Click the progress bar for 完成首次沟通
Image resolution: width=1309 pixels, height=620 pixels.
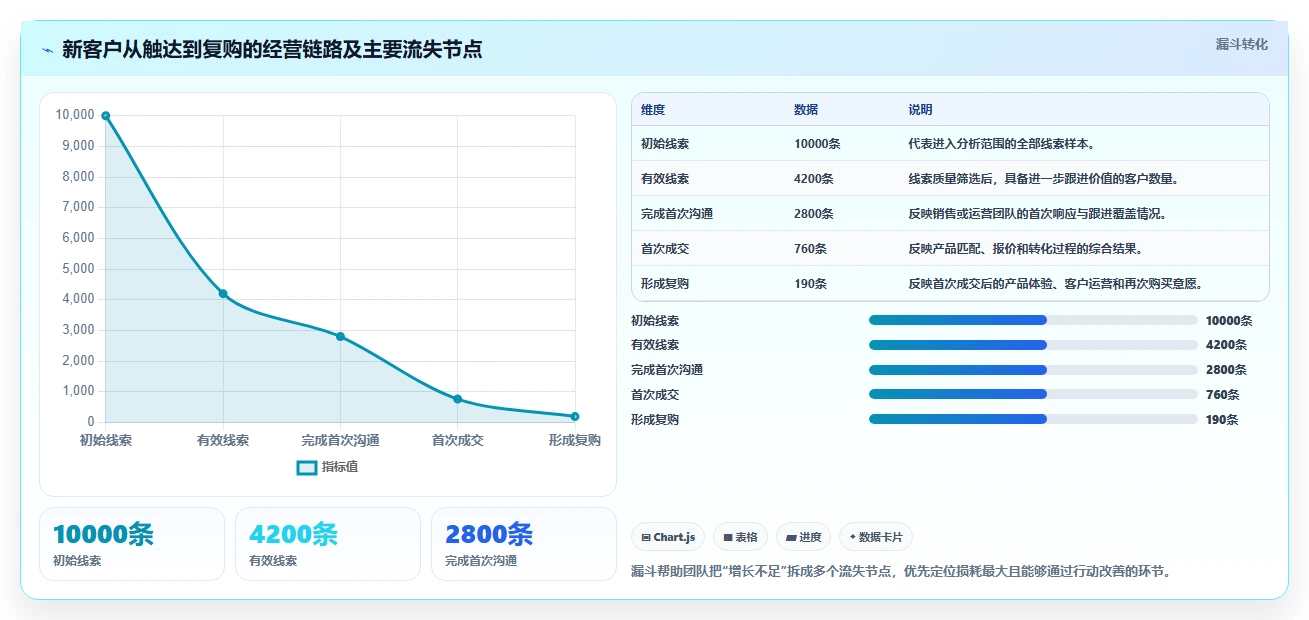click(1033, 370)
